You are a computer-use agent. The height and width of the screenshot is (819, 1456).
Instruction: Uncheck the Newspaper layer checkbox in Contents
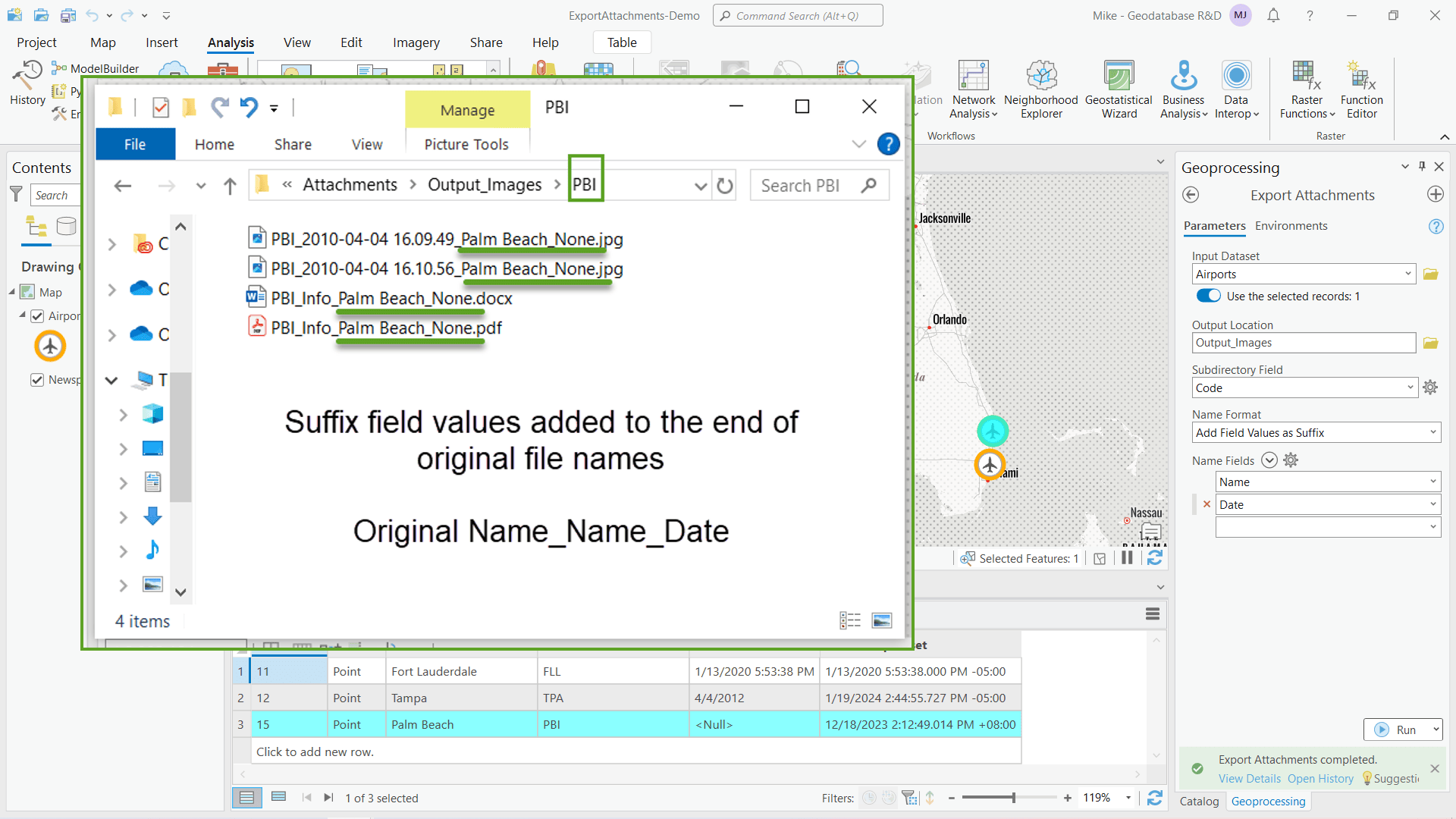(x=37, y=380)
